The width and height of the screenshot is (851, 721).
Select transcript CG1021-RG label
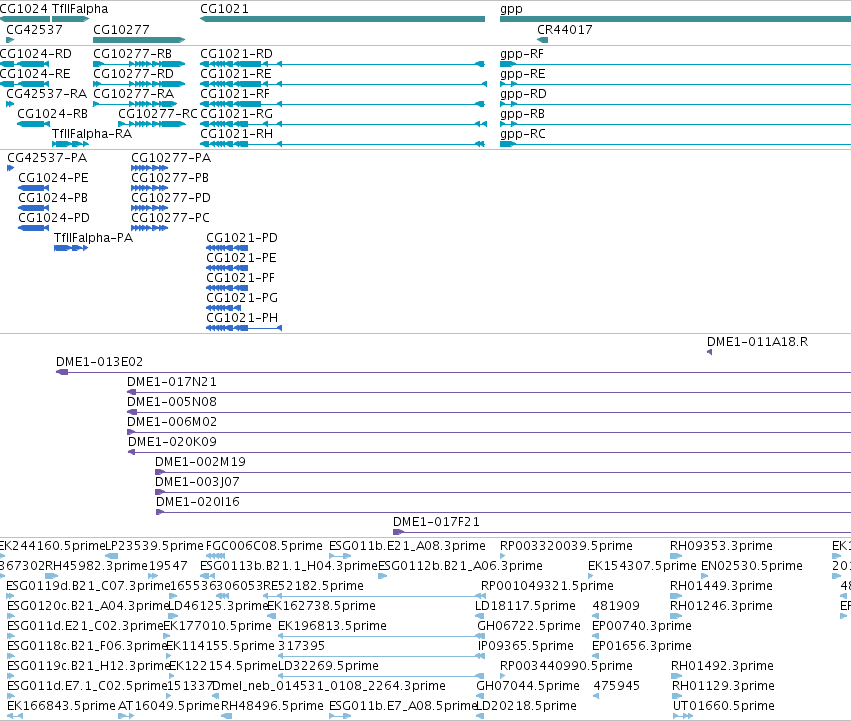pyautogui.click(x=237, y=114)
